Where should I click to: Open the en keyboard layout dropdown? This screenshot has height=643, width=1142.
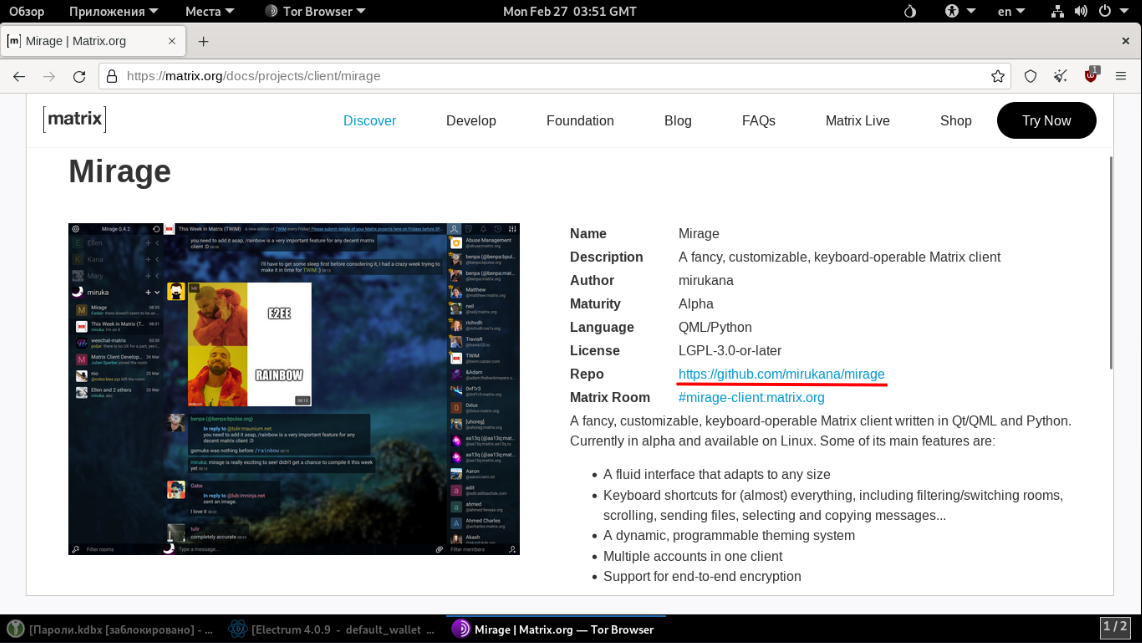tap(1012, 11)
